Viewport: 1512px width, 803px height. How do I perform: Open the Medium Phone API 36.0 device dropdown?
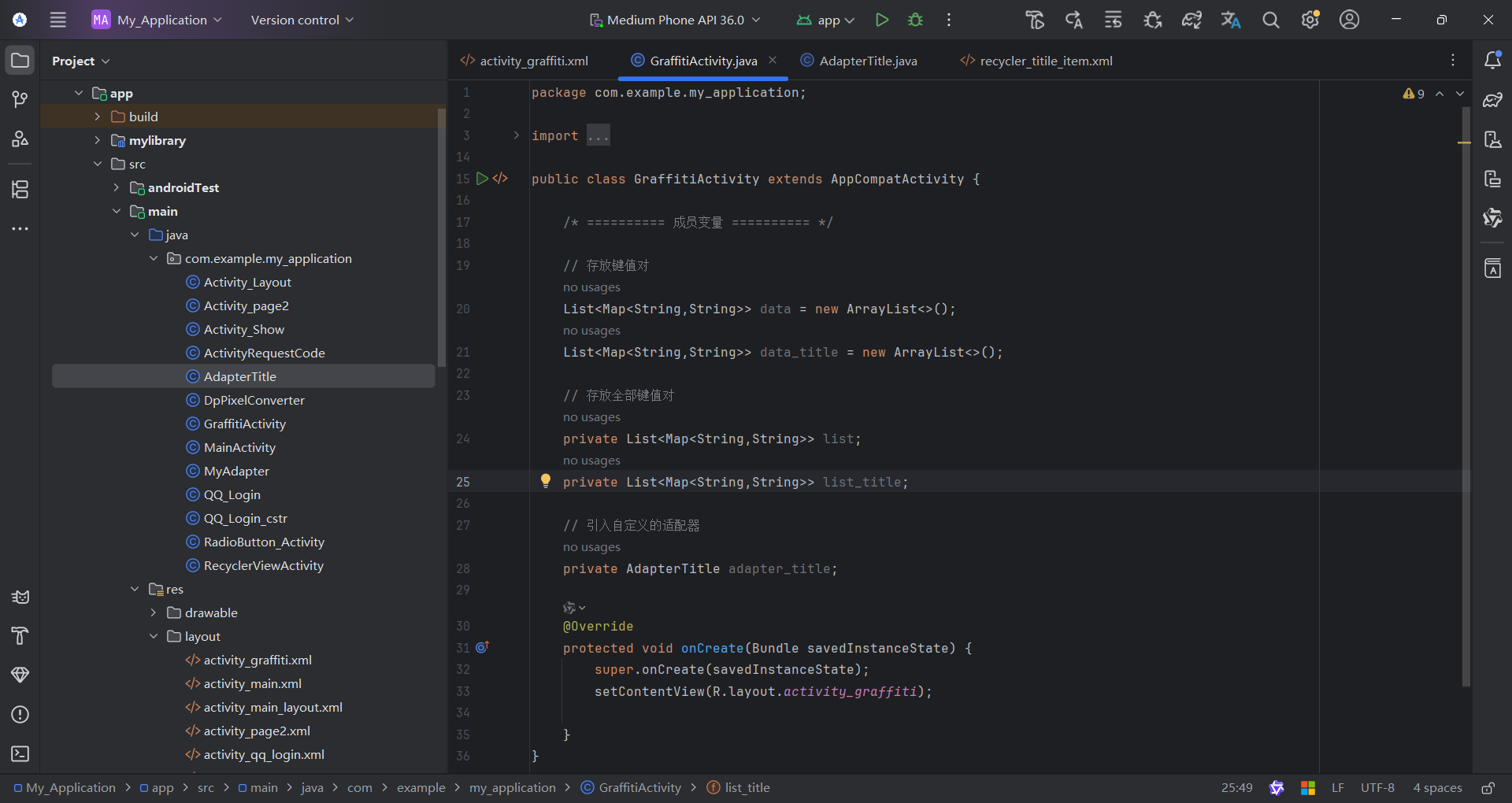click(675, 20)
